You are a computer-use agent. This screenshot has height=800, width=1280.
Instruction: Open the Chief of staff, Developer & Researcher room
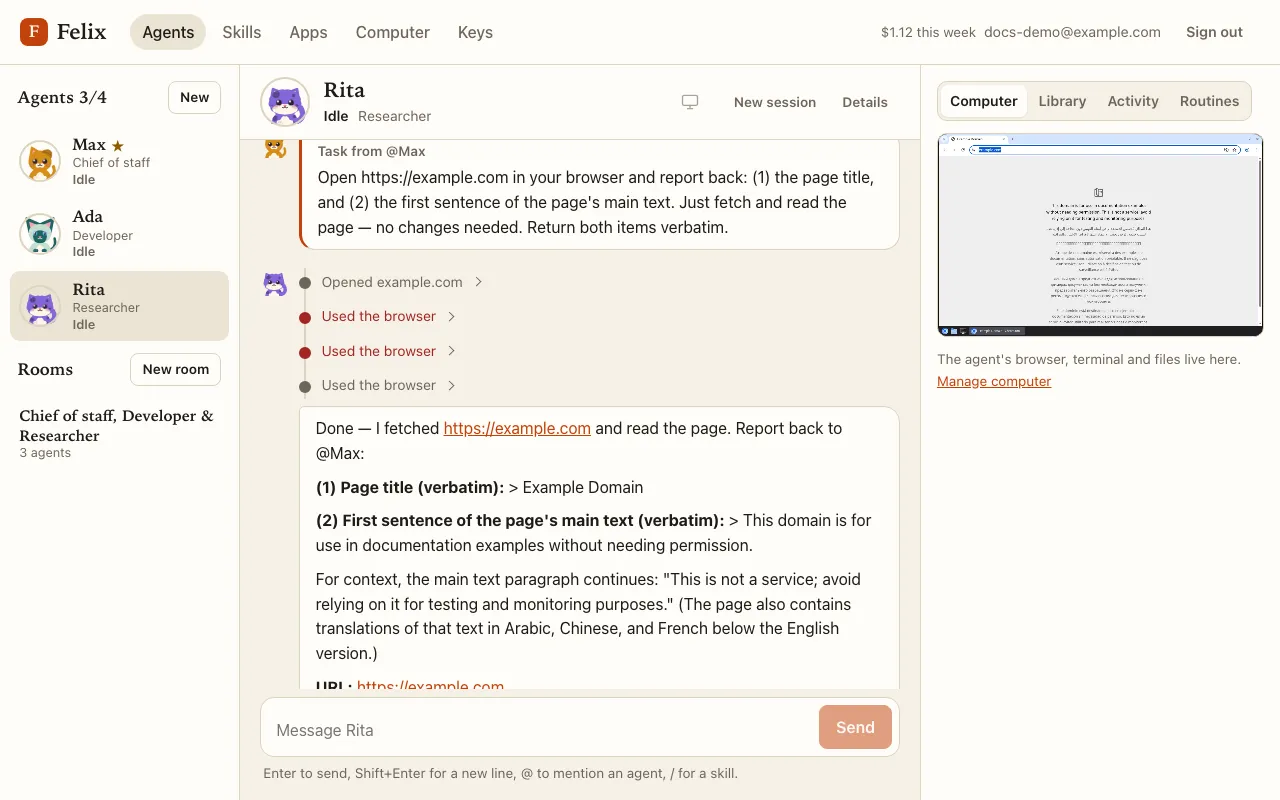click(119, 433)
